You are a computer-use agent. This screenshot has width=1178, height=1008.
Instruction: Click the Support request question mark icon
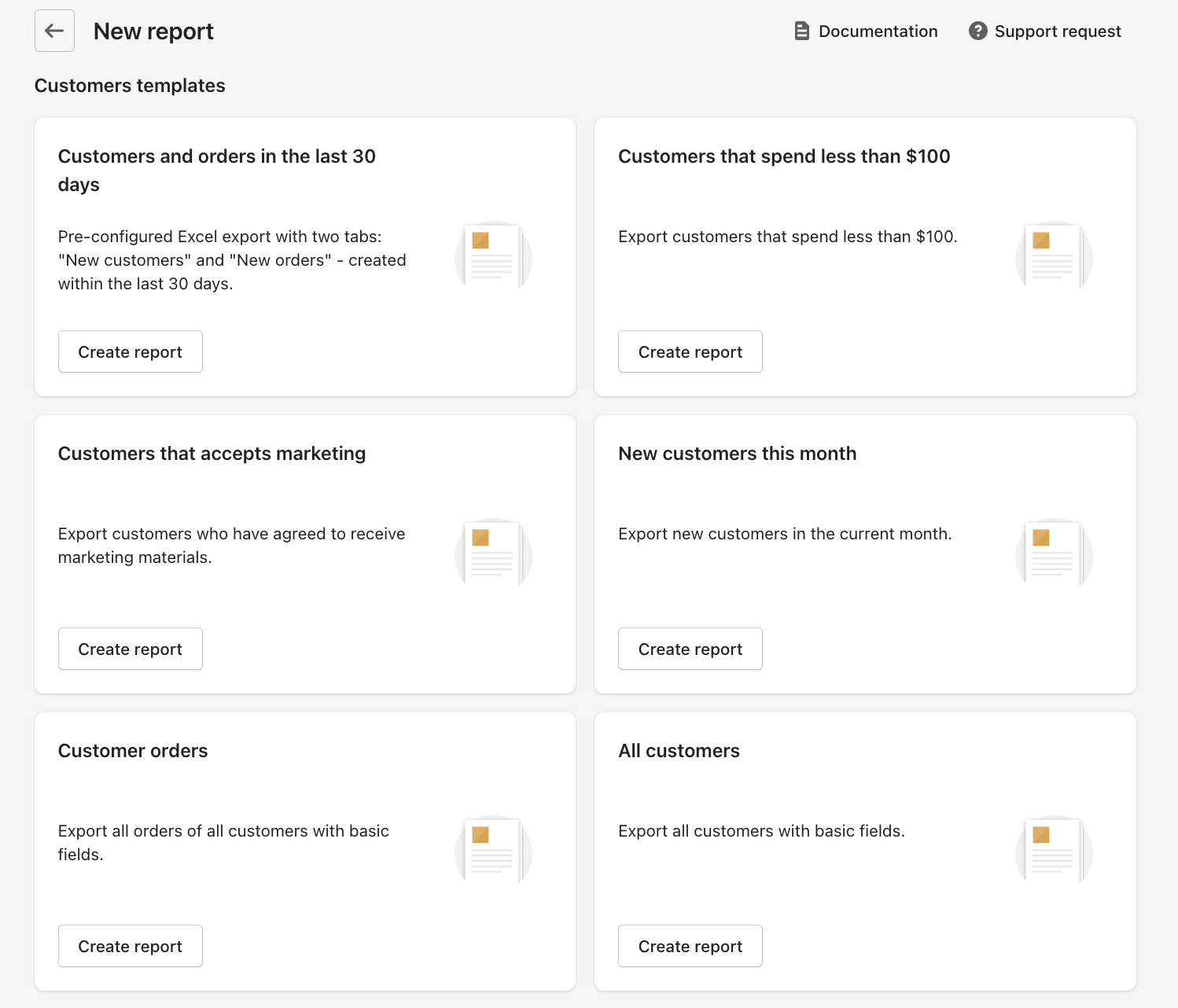click(977, 31)
